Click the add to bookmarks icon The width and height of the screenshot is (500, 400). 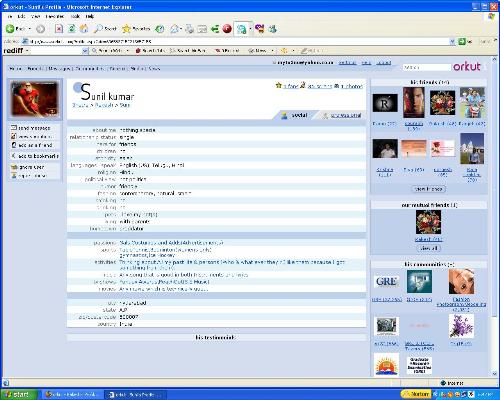coord(14,156)
